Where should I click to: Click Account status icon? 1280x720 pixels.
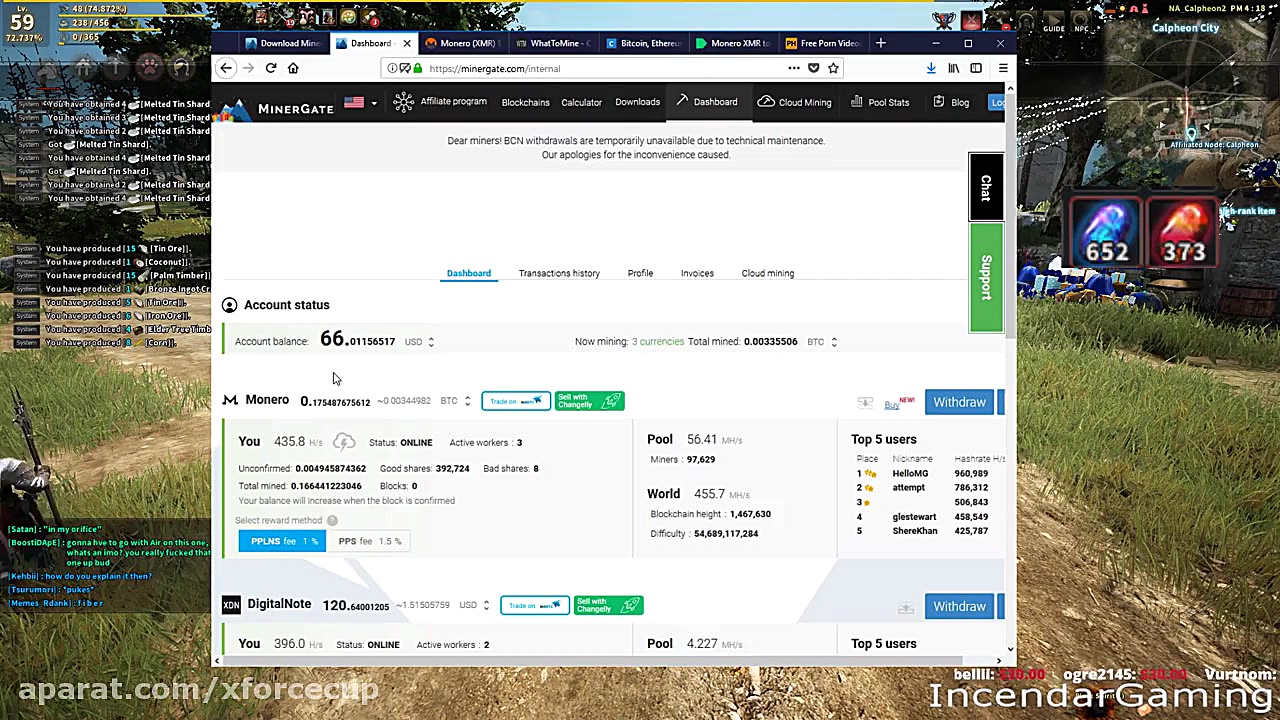pos(229,305)
